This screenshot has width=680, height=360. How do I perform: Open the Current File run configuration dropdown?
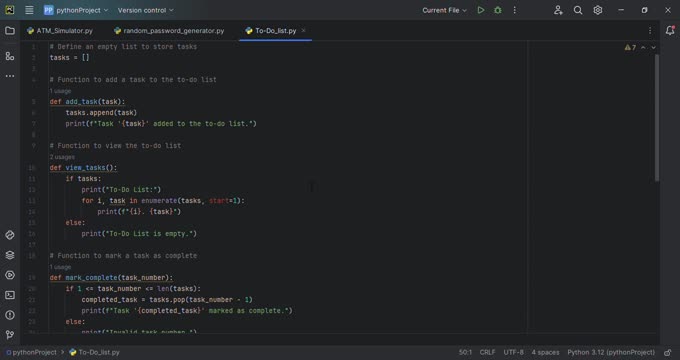point(445,10)
